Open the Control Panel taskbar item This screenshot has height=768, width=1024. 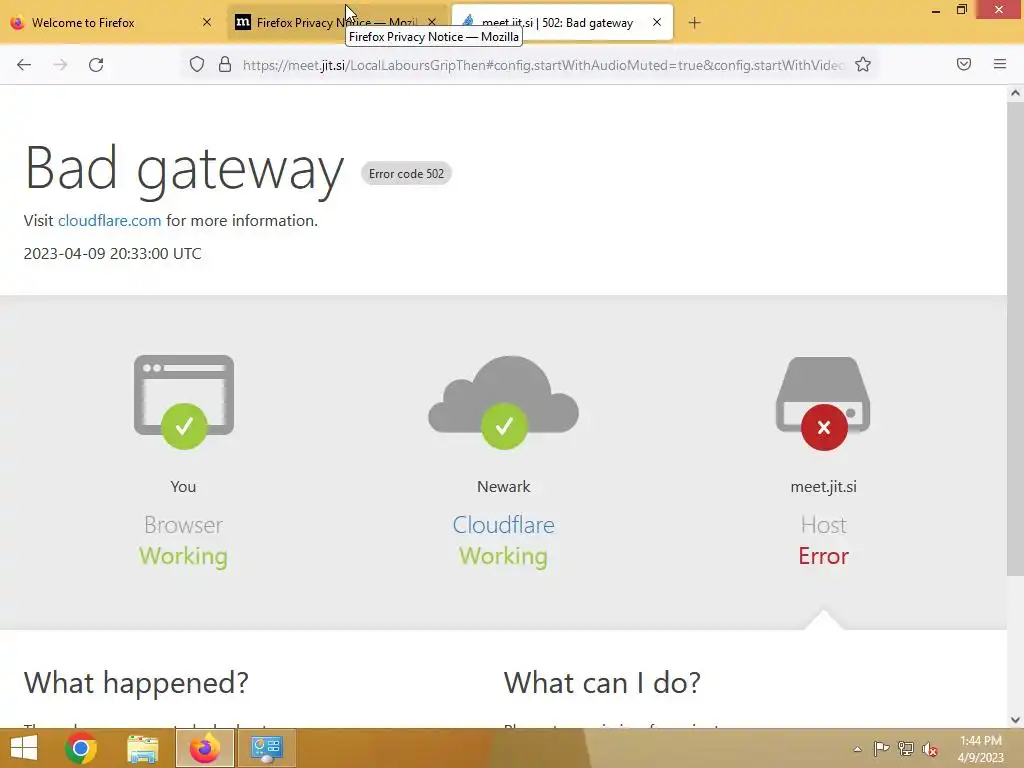tap(266, 748)
